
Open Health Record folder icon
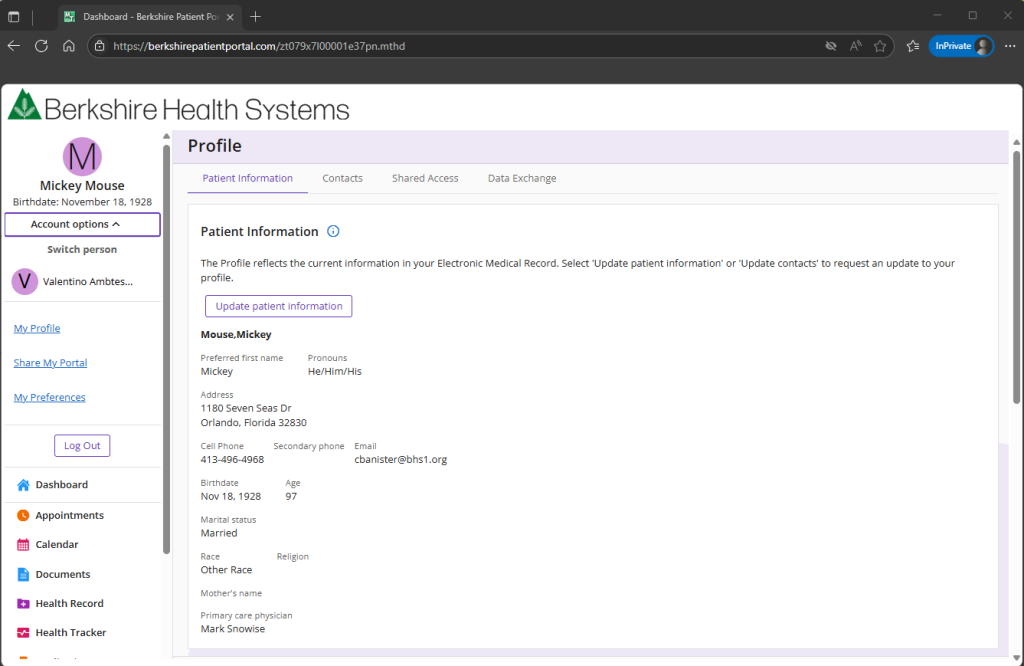coord(23,604)
